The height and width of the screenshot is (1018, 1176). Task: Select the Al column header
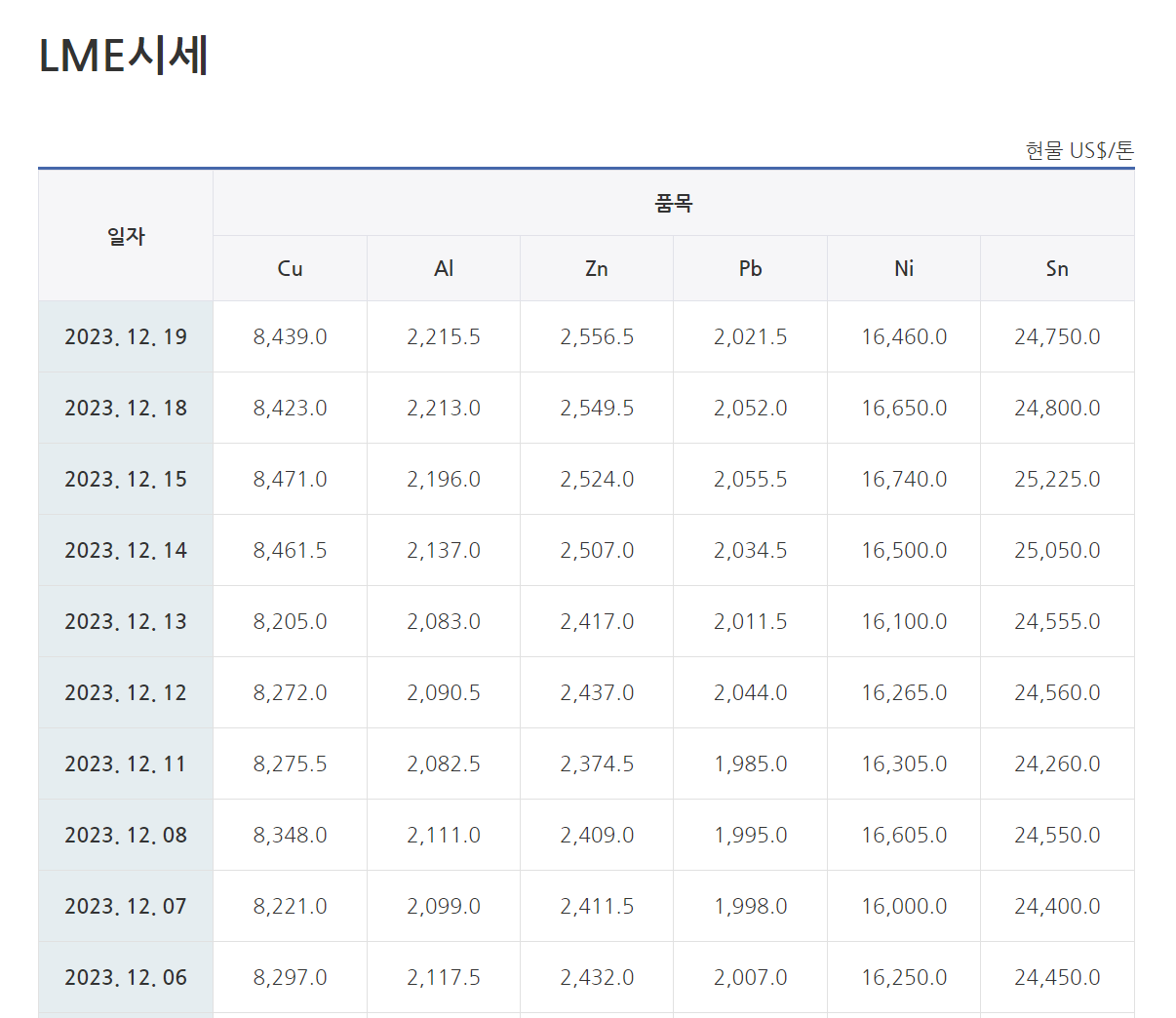click(444, 268)
